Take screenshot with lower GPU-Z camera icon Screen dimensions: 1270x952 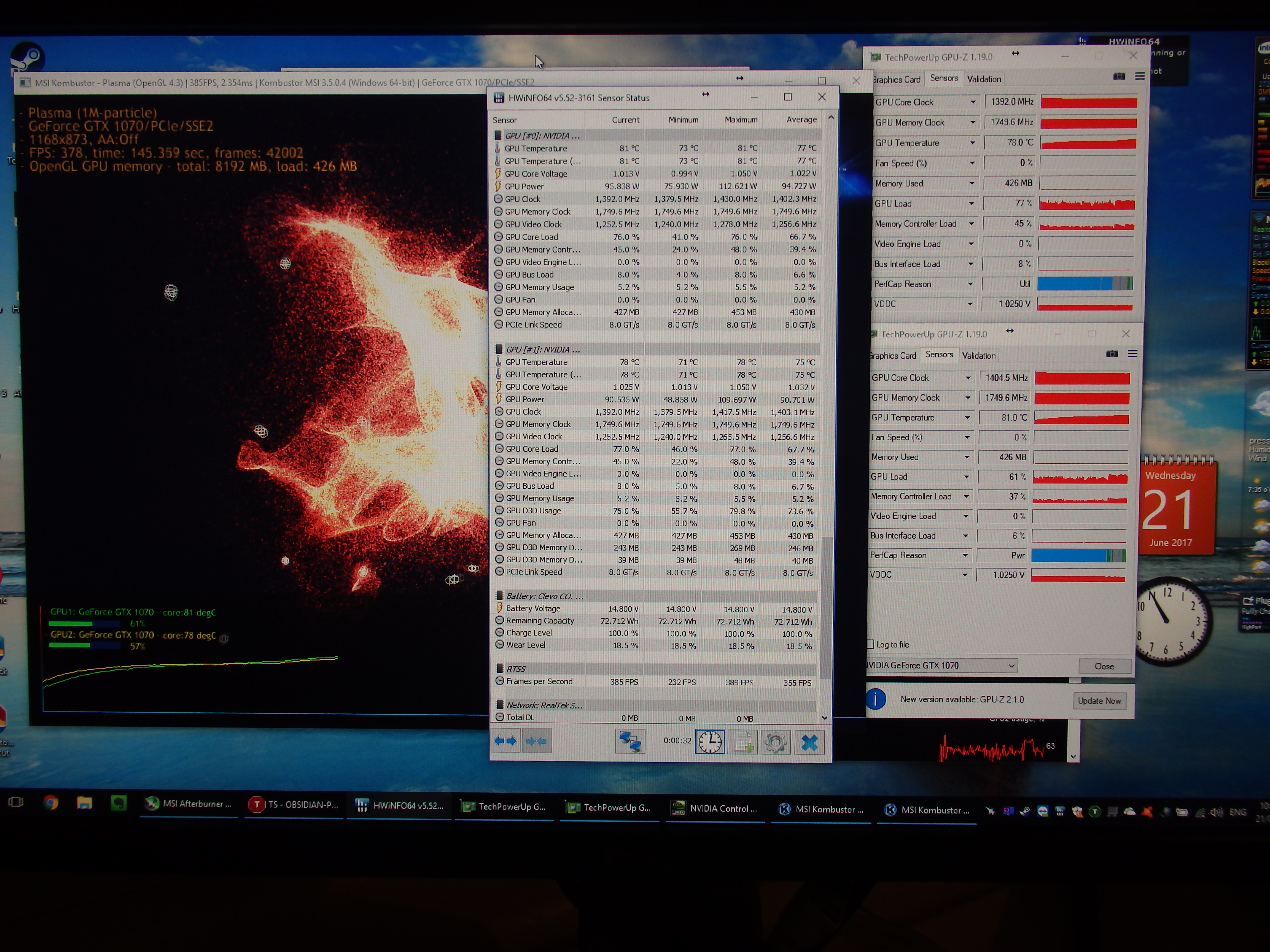pyautogui.click(x=1112, y=354)
